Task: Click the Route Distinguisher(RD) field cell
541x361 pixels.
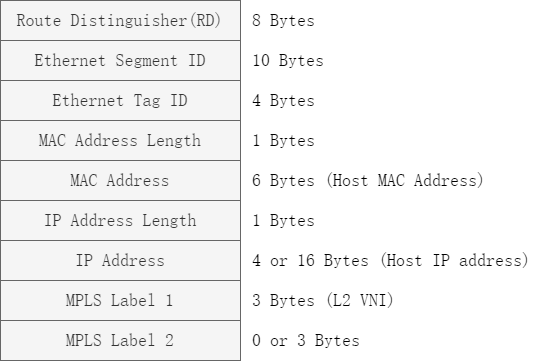Action: [120, 20]
